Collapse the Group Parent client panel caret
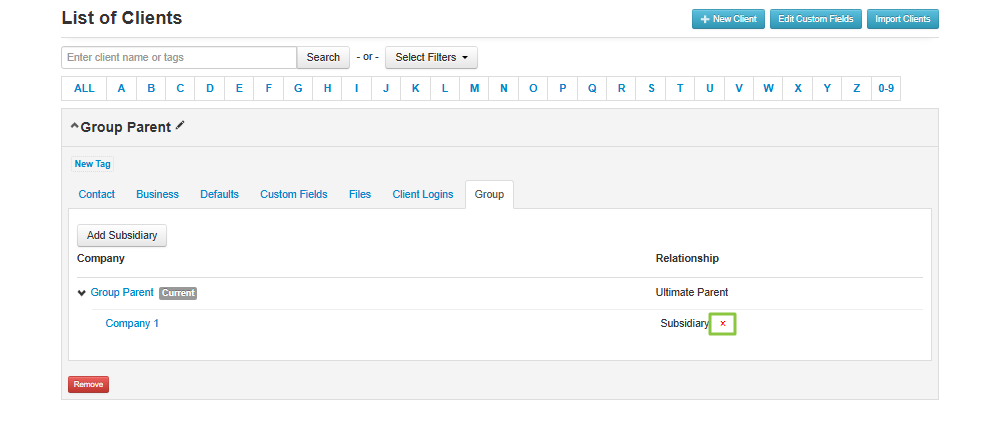Image resolution: width=985 pixels, height=423 pixels. [74, 127]
